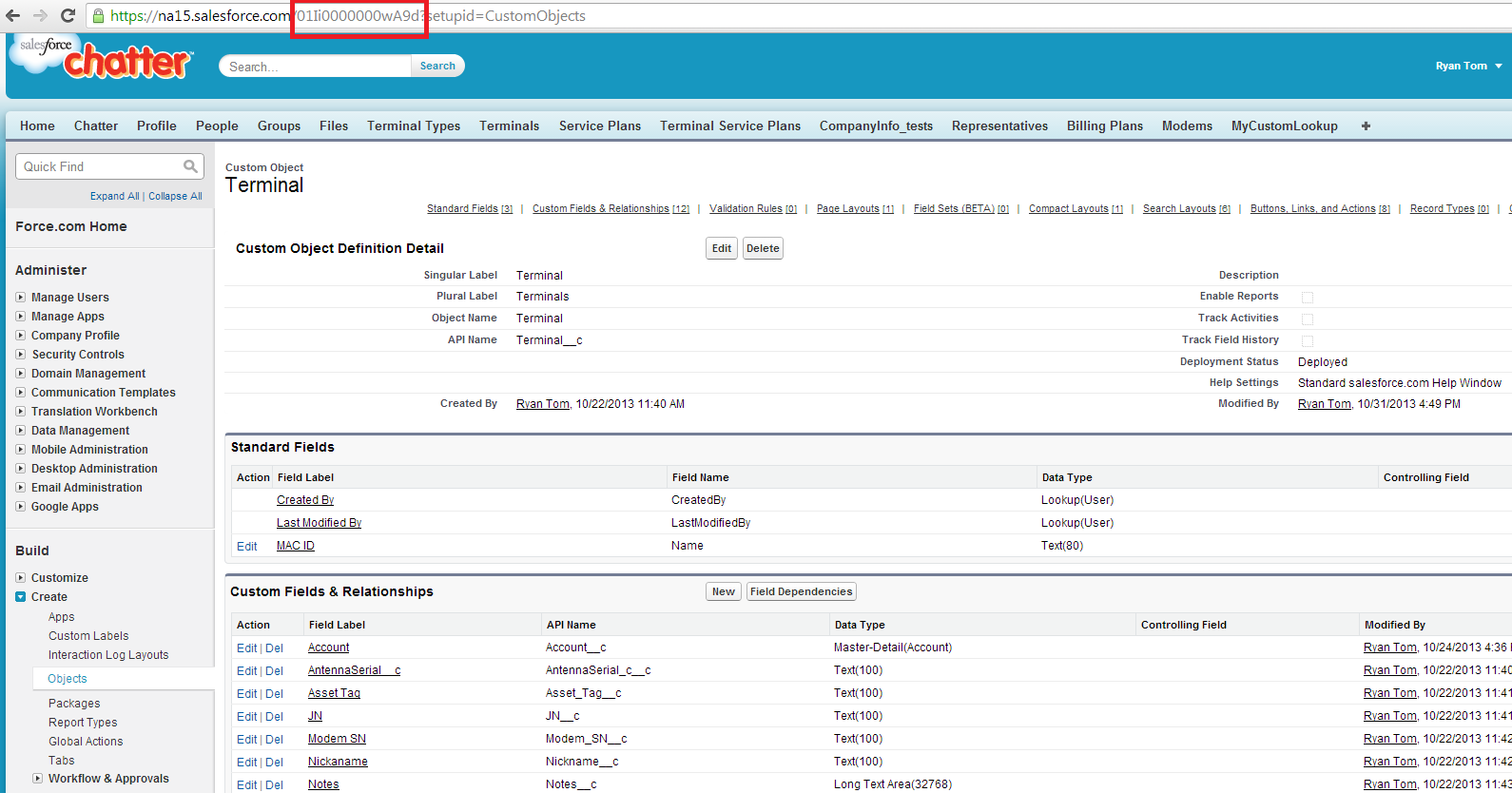This screenshot has height=812, width=1512.
Task: Click the plus icon for all tabs
Action: coord(1366,126)
